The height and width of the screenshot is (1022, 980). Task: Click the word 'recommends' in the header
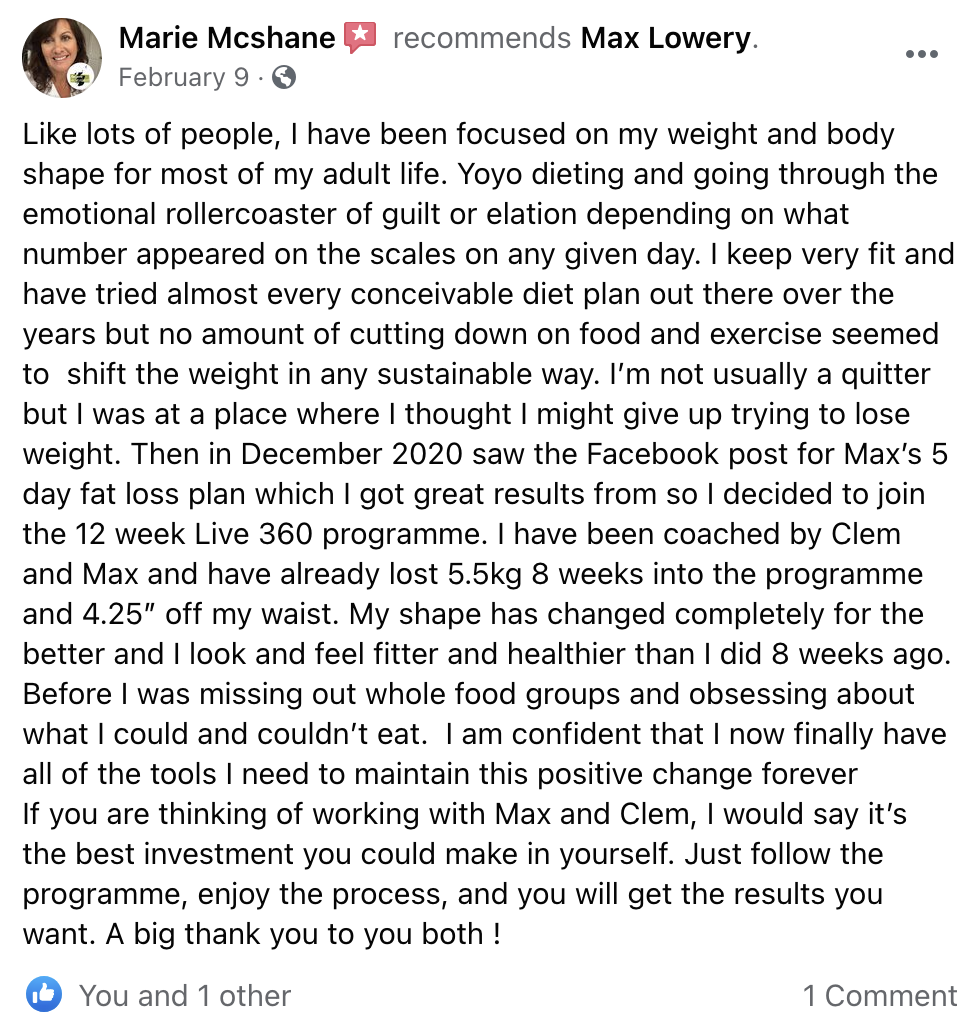point(482,38)
